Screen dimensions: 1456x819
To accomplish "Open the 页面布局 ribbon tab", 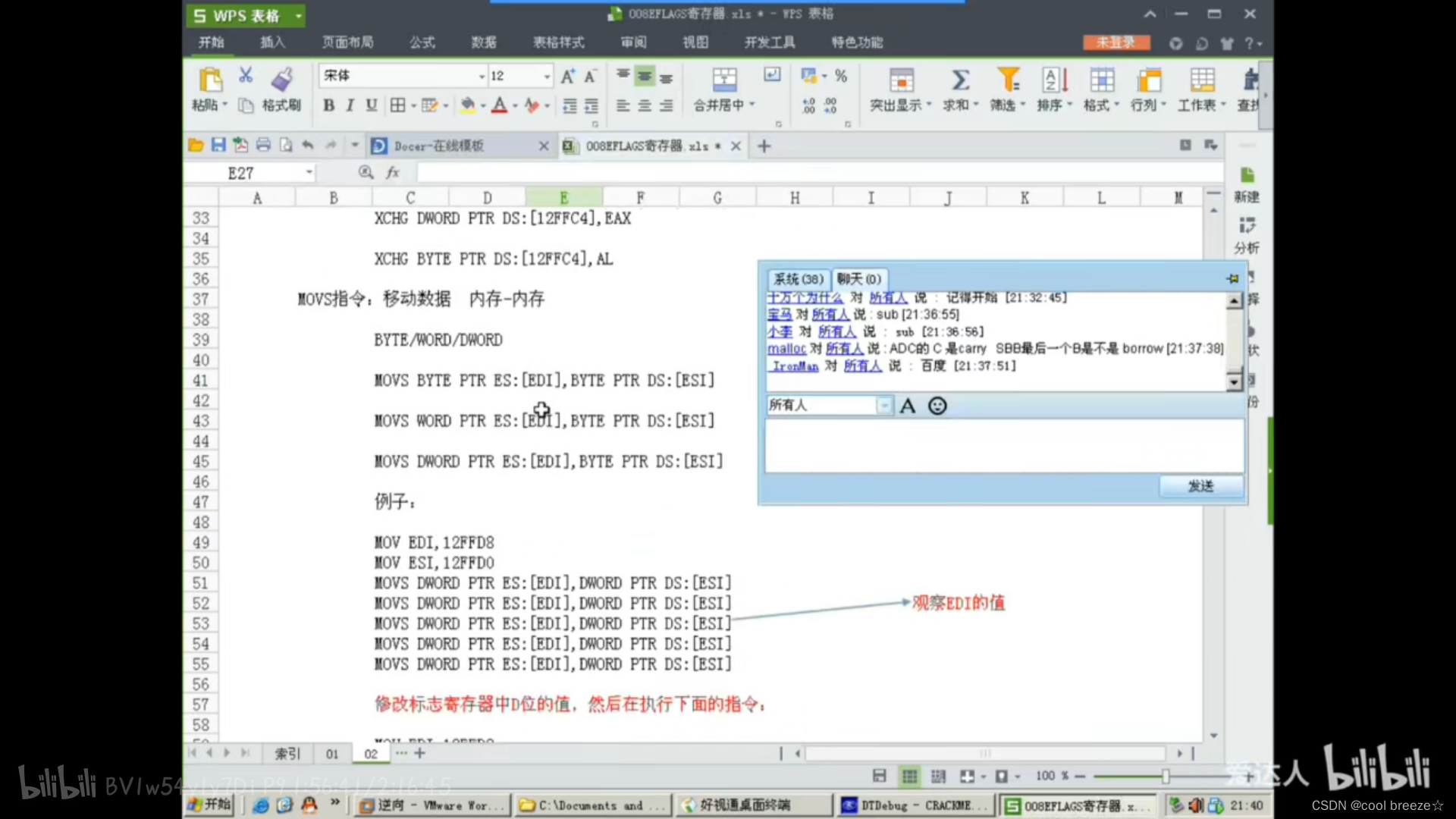I will point(347,42).
